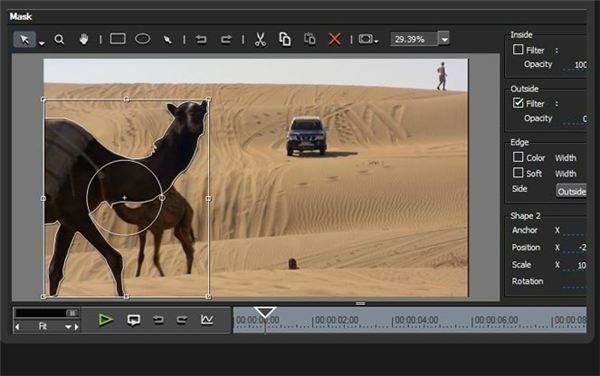Cut the selected shape with scissors
Viewport: 600px width, 376px height.
(260, 39)
